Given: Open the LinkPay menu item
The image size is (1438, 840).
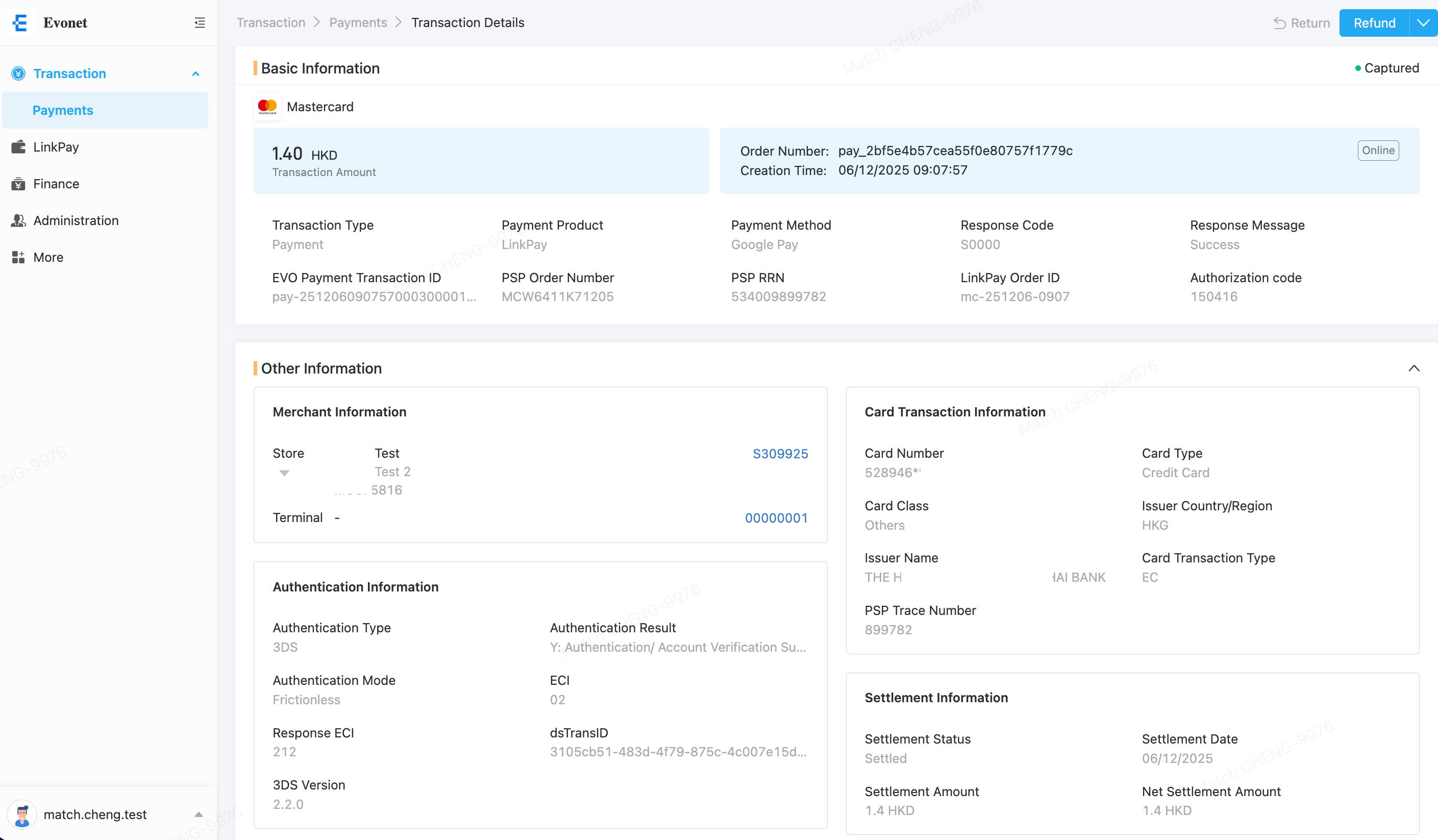Looking at the screenshot, I should [x=56, y=146].
